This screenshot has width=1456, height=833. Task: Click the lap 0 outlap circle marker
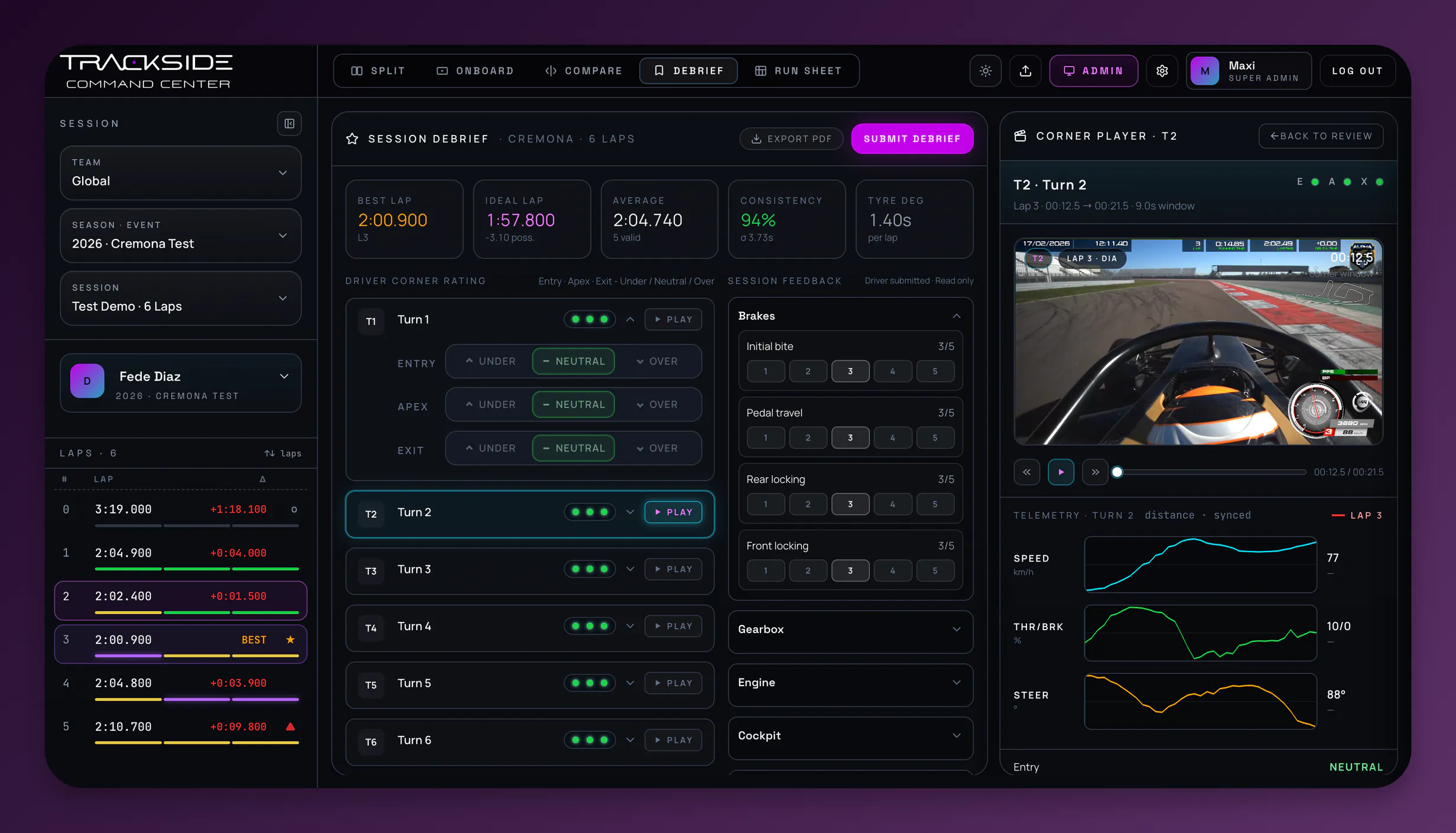click(294, 510)
